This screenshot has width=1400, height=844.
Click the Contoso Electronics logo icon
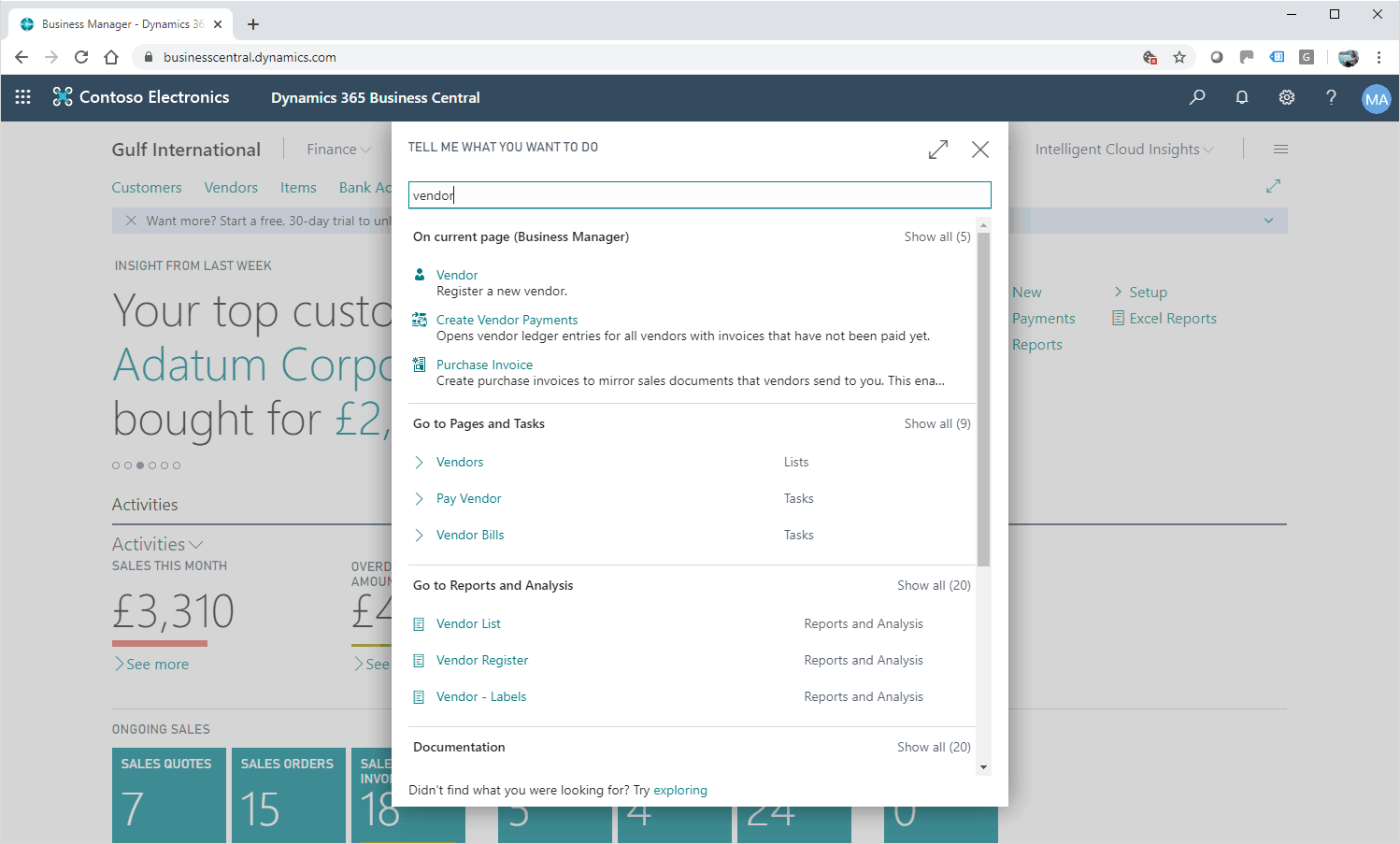point(63,97)
